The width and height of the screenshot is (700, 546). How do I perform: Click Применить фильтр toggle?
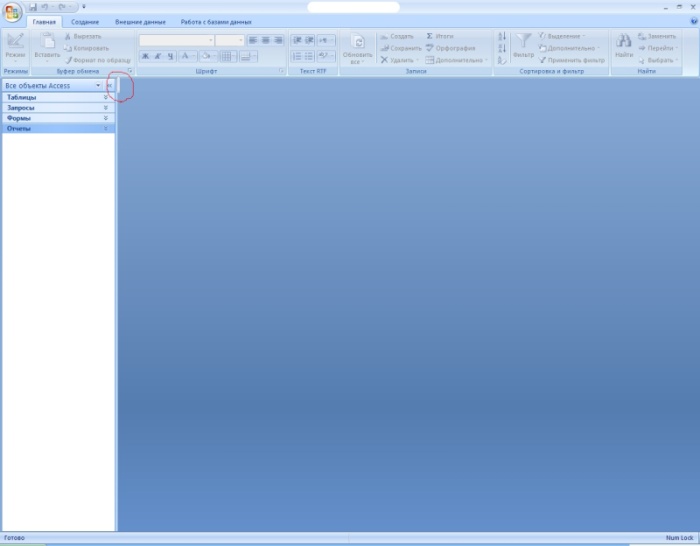[572, 60]
